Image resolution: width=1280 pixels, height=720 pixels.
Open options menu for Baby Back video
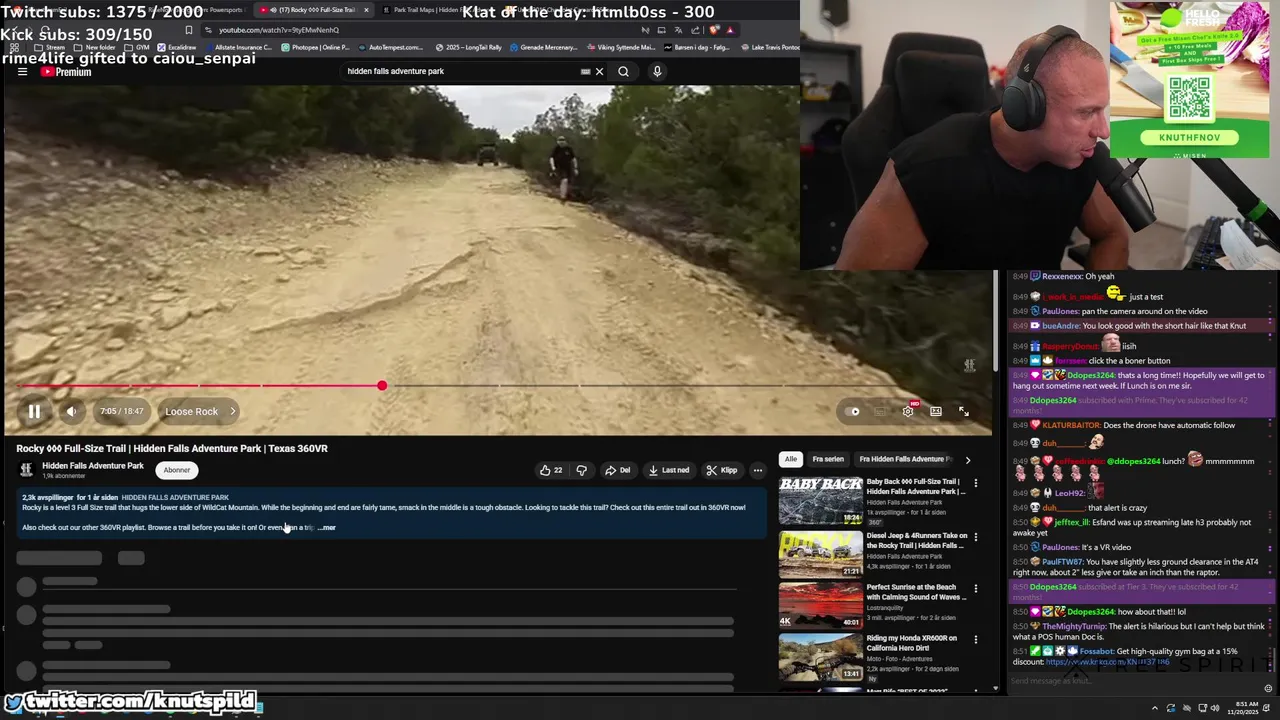(x=976, y=484)
